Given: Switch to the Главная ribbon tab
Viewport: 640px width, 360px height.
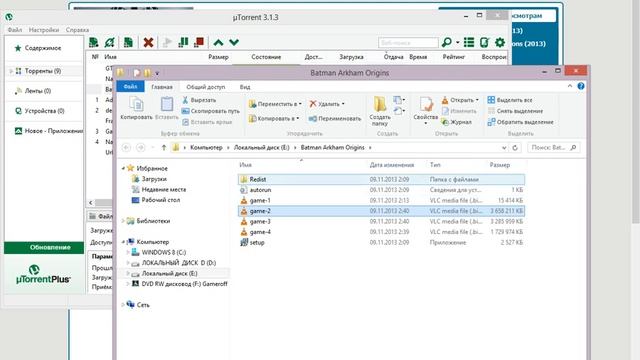Looking at the screenshot, I should point(162,87).
